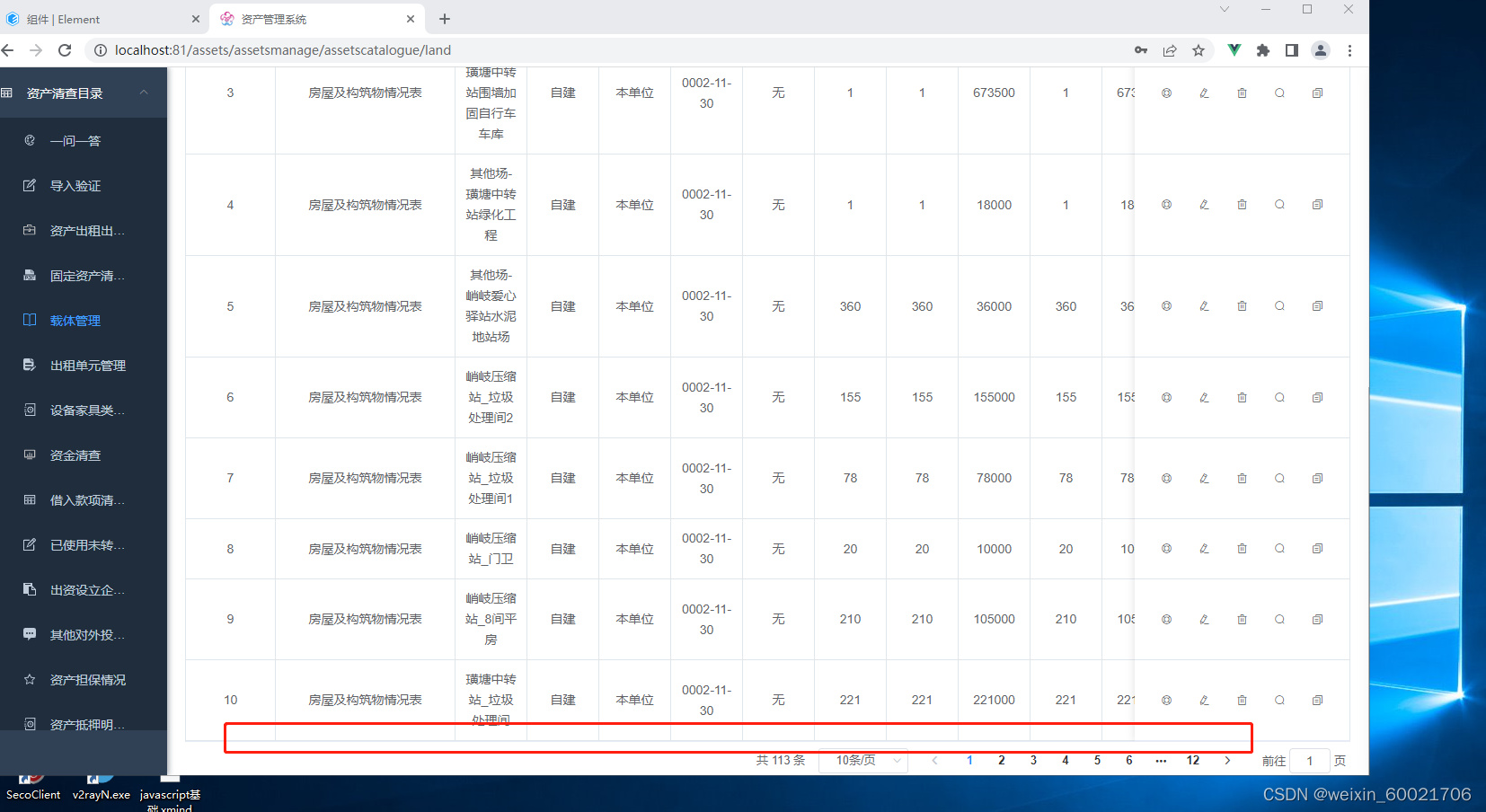Open the Vue devtools extension icon

[x=1234, y=50]
